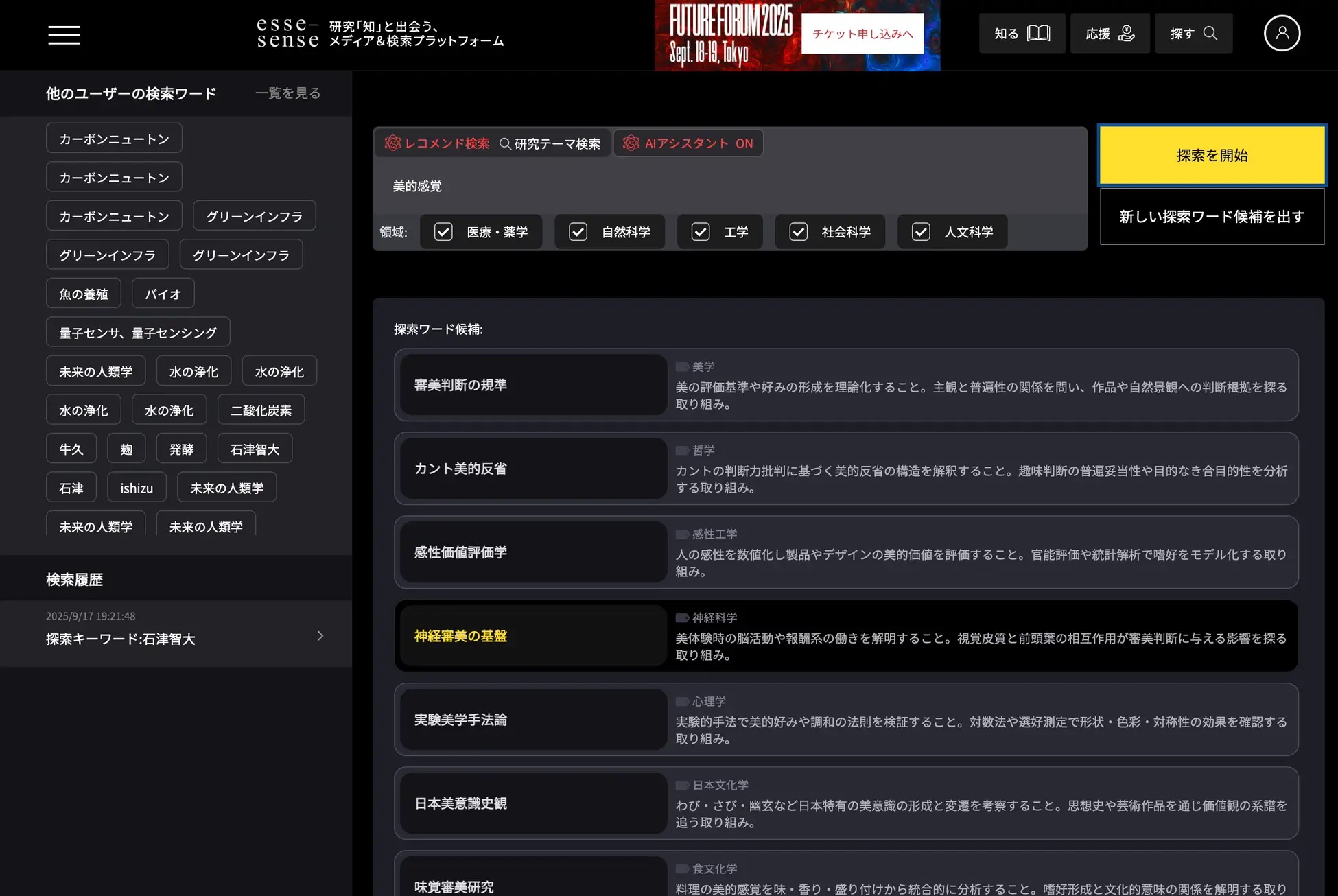Open the hamburger menu
Image resolution: width=1338 pixels, height=896 pixels.
pyautogui.click(x=64, y=34)
